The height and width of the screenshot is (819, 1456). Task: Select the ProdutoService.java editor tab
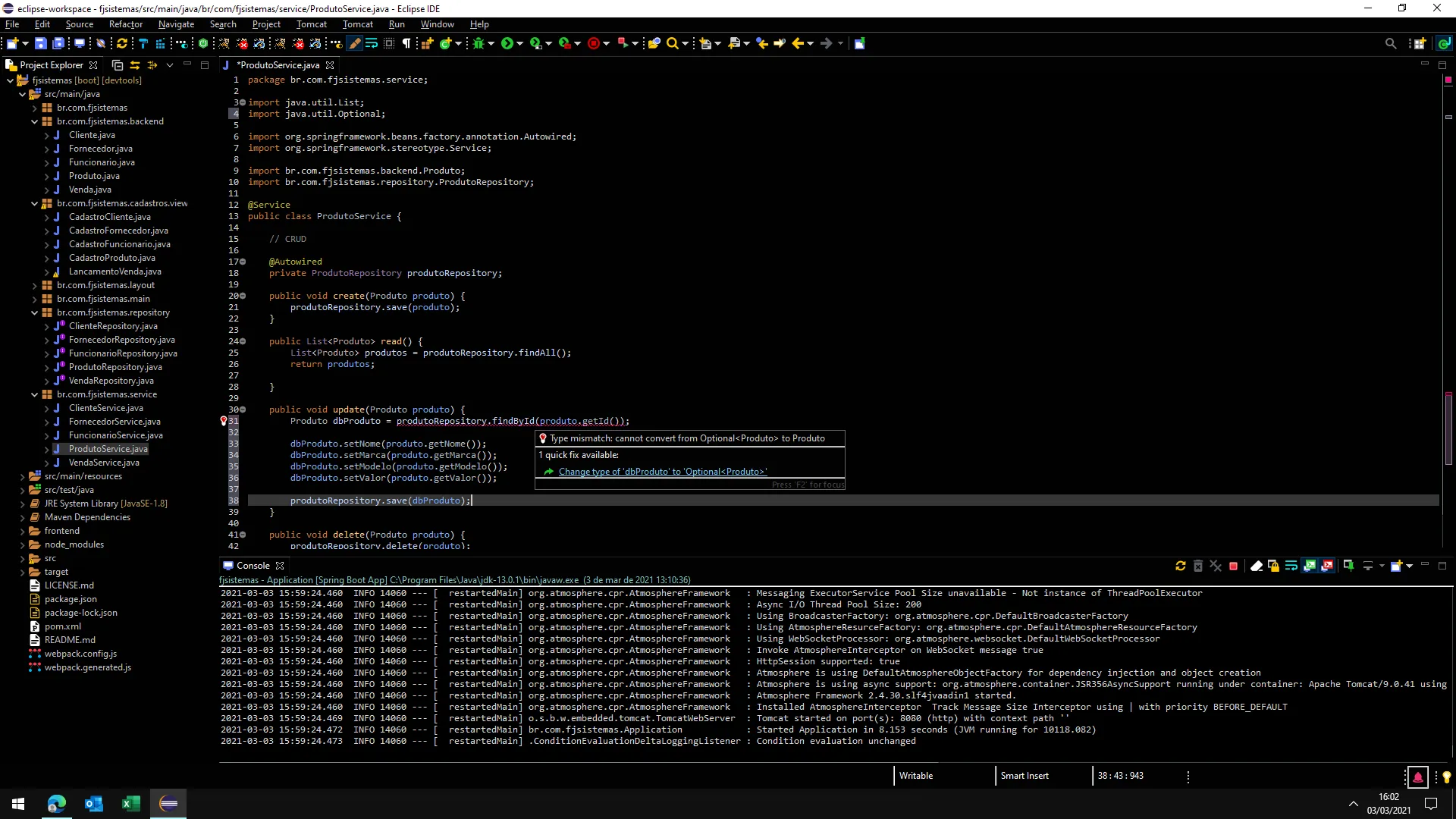coord(278,65)
